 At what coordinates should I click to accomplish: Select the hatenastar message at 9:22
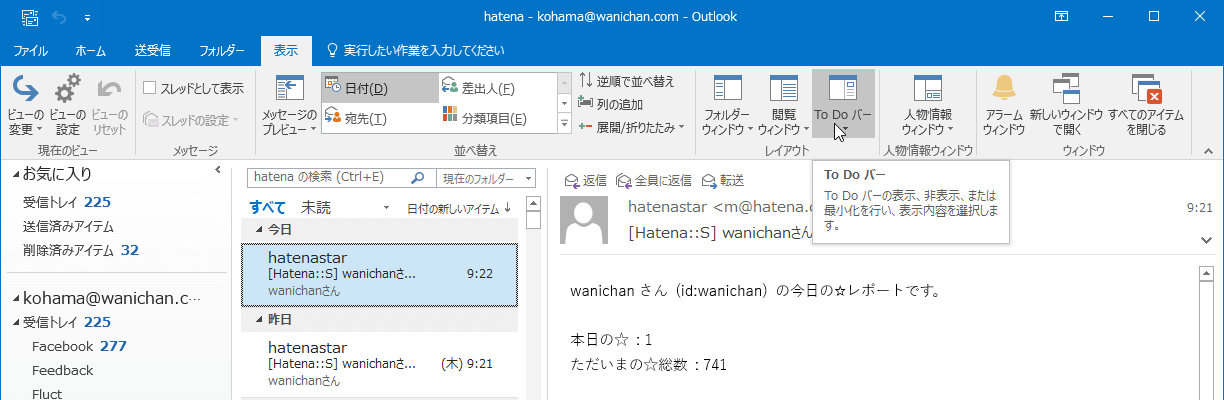tap(380, 274)
